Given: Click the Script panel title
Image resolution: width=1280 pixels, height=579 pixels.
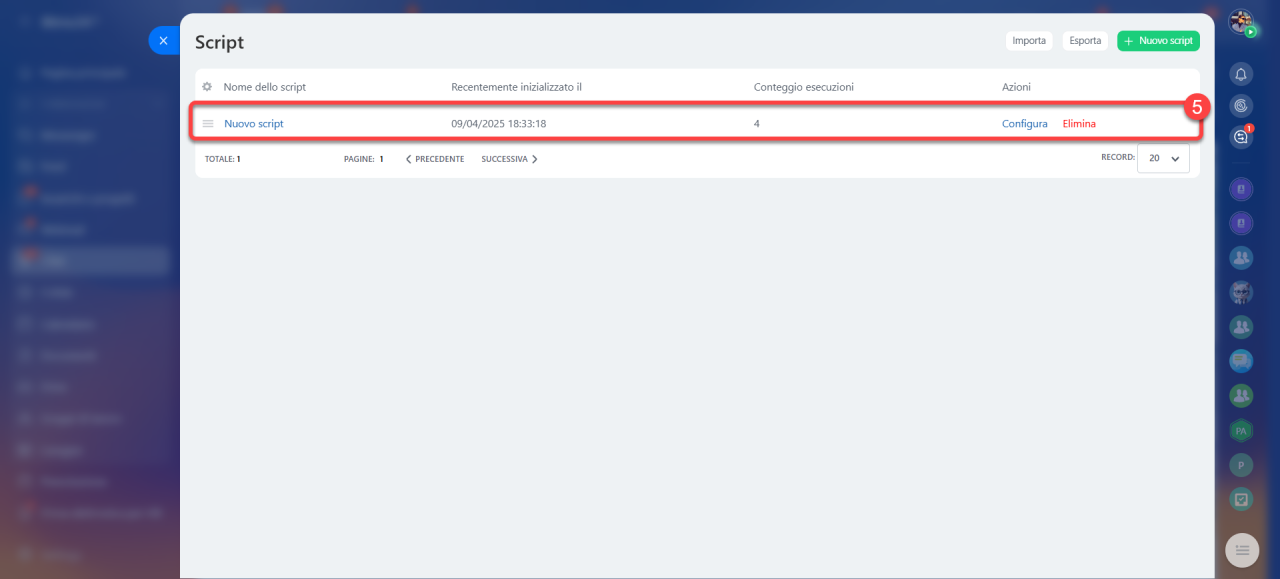Looking at the screenshot, I should coord(219,43).
